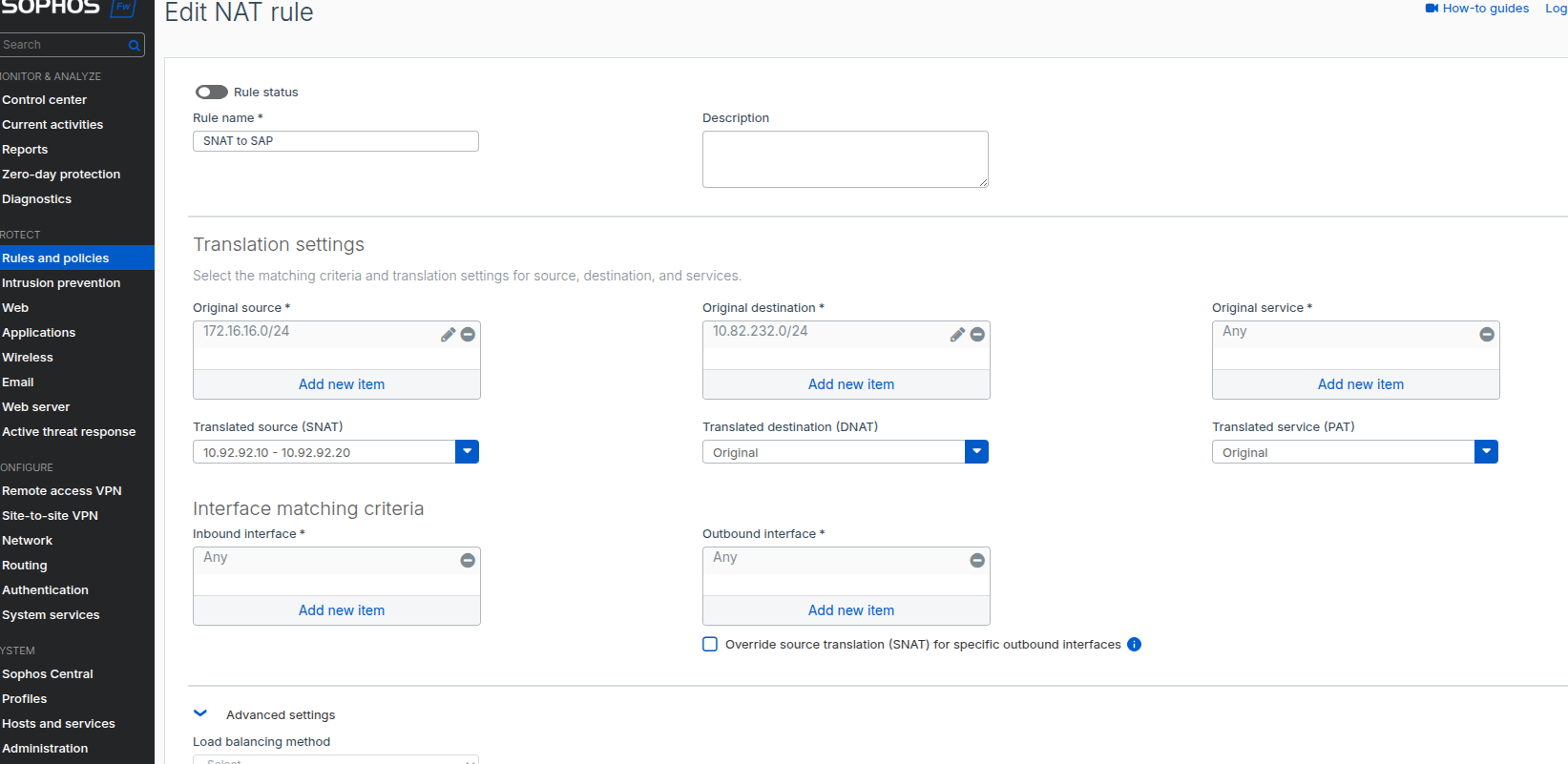The image size is (1568, 764).
Task: Click Add new item under Original source
Action: coord(341,384)
